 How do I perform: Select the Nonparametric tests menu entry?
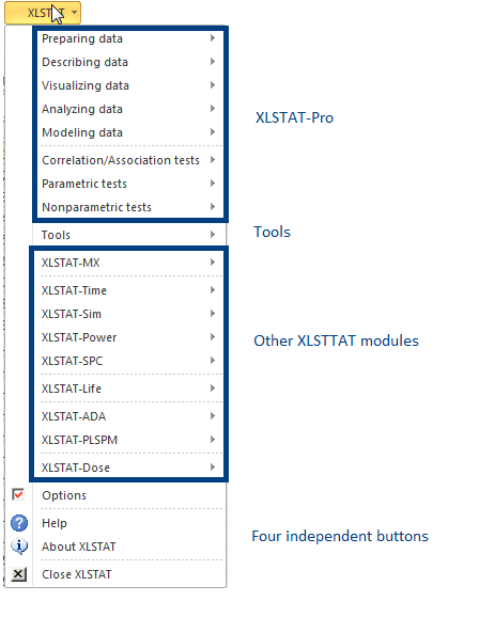129,207
